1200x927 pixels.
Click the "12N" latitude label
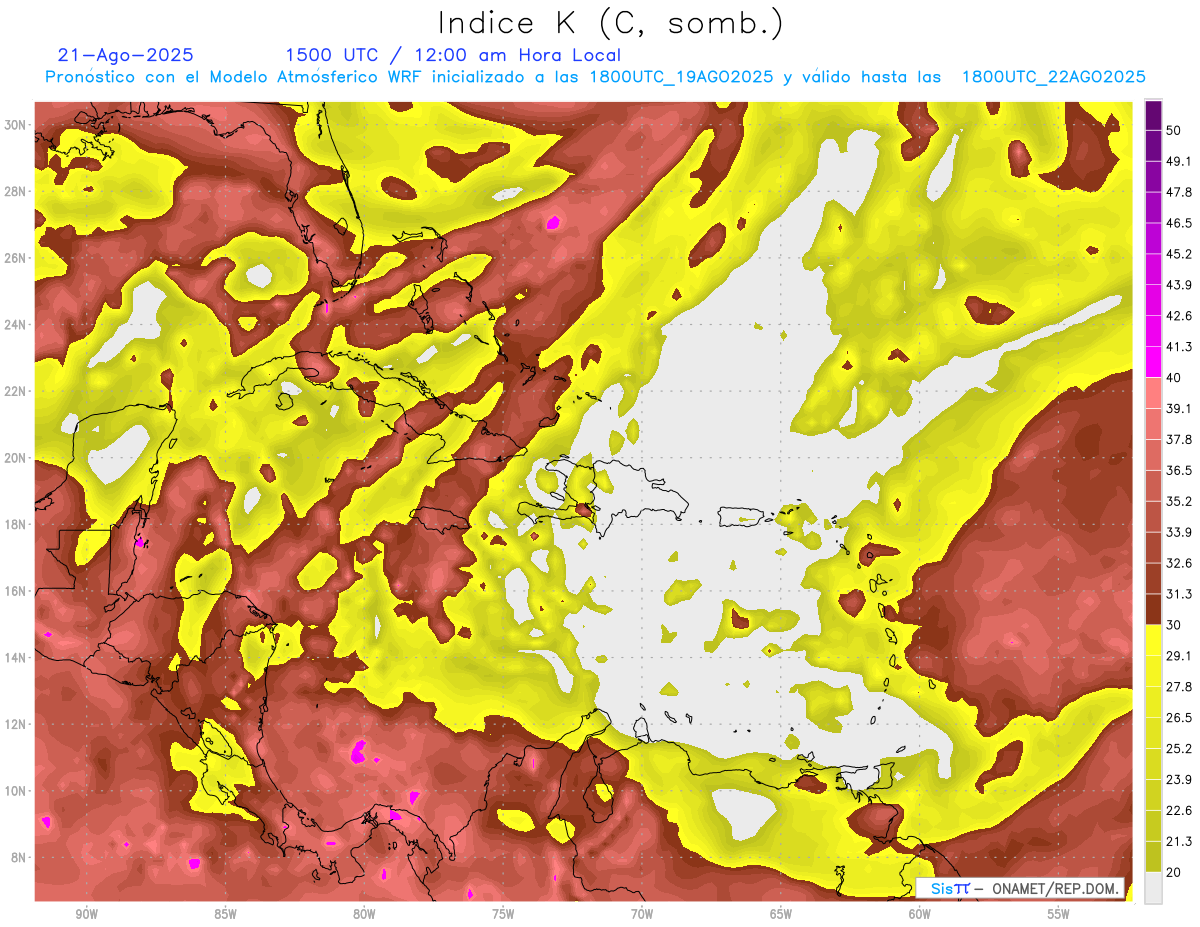[x=15, y=724]
